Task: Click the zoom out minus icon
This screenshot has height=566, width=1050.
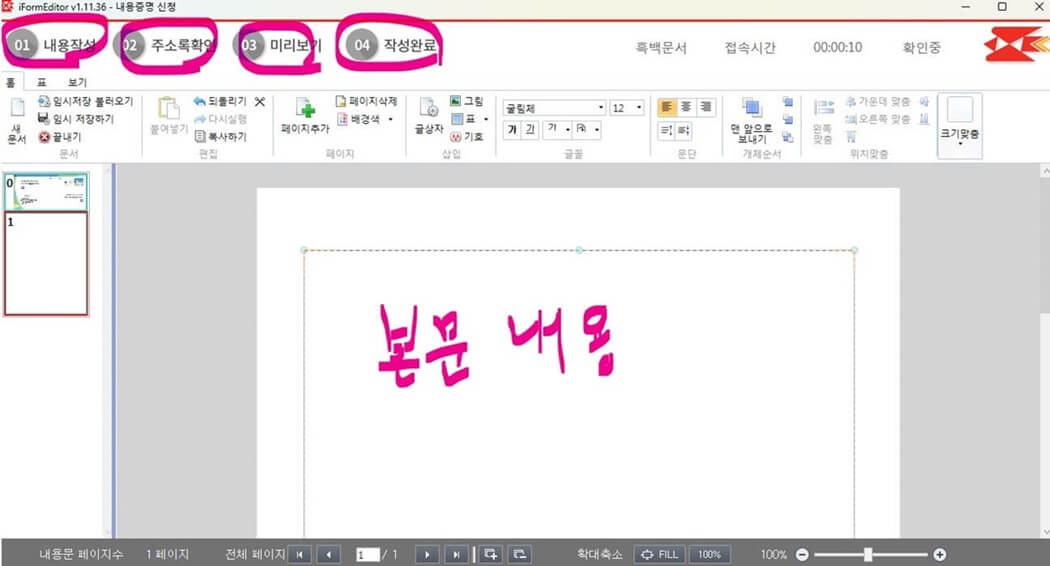Action: point(802,555)
